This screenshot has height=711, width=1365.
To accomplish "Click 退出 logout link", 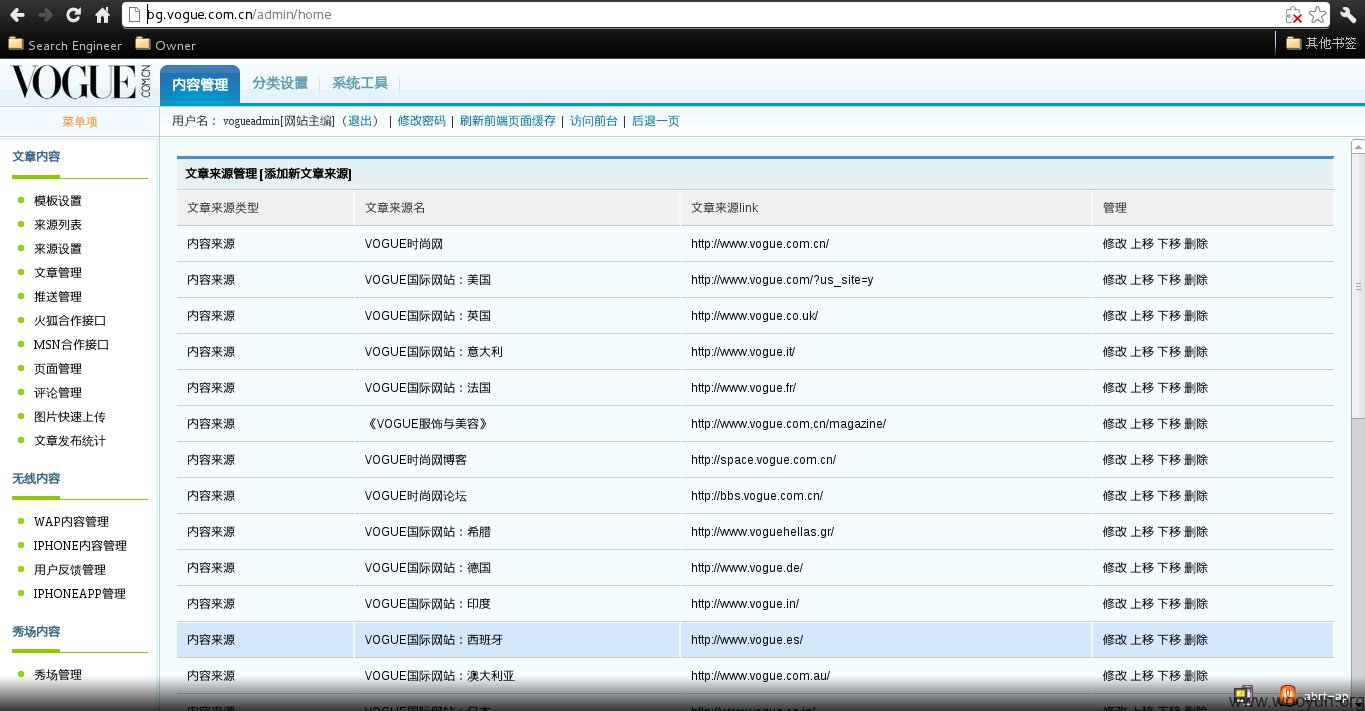I will (360, 121).
